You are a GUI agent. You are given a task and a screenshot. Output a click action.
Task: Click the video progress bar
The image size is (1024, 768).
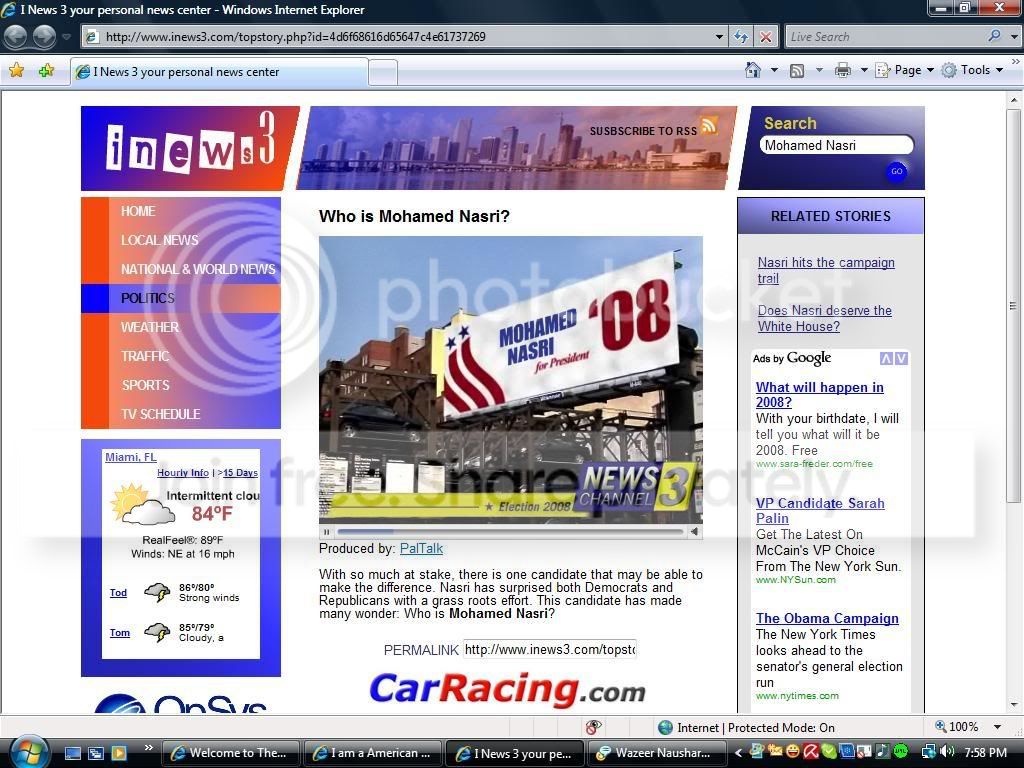click(x=510, y=532)
